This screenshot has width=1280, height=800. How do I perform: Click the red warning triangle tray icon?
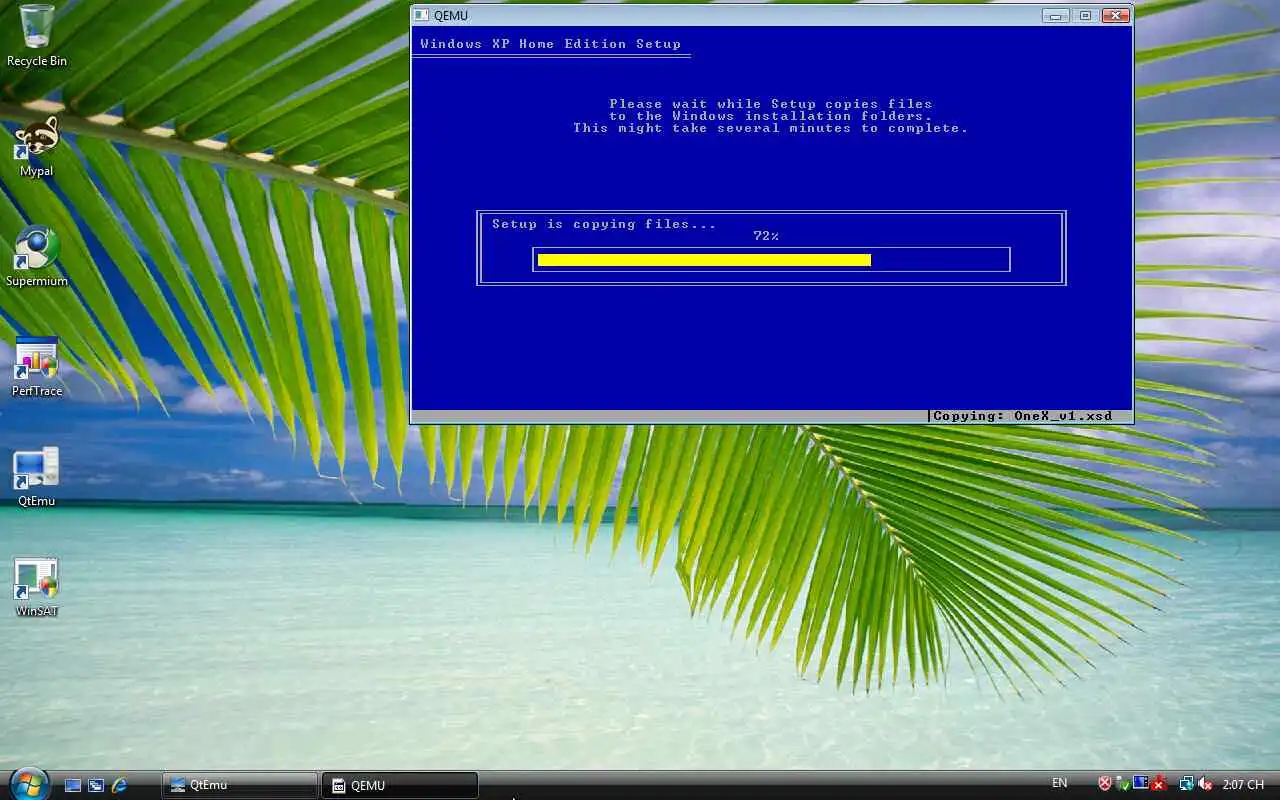(1158, 785)
